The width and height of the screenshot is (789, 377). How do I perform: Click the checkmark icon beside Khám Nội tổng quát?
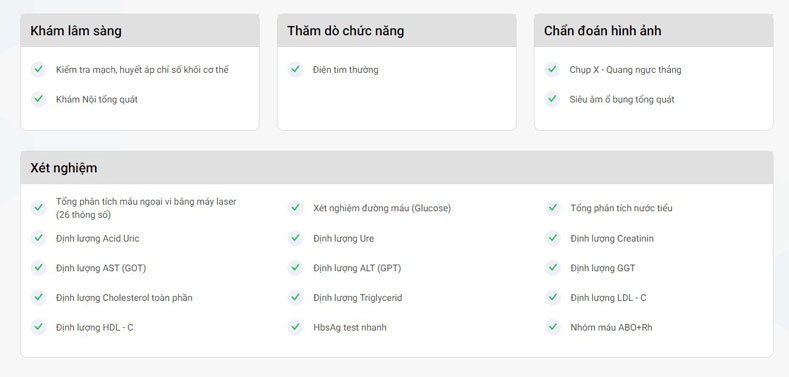[x=38, y=99]
